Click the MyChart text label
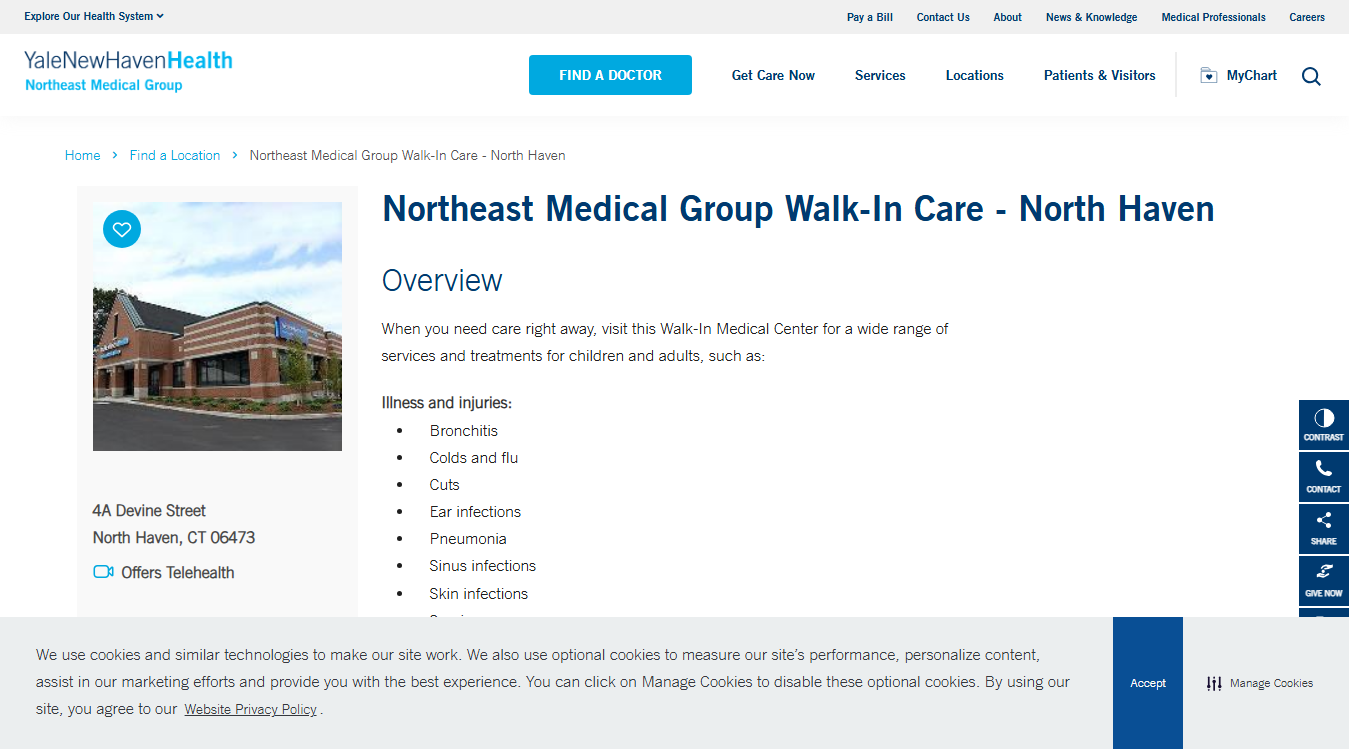This screenshot has height=749, width=1349. coord(1252,75)
